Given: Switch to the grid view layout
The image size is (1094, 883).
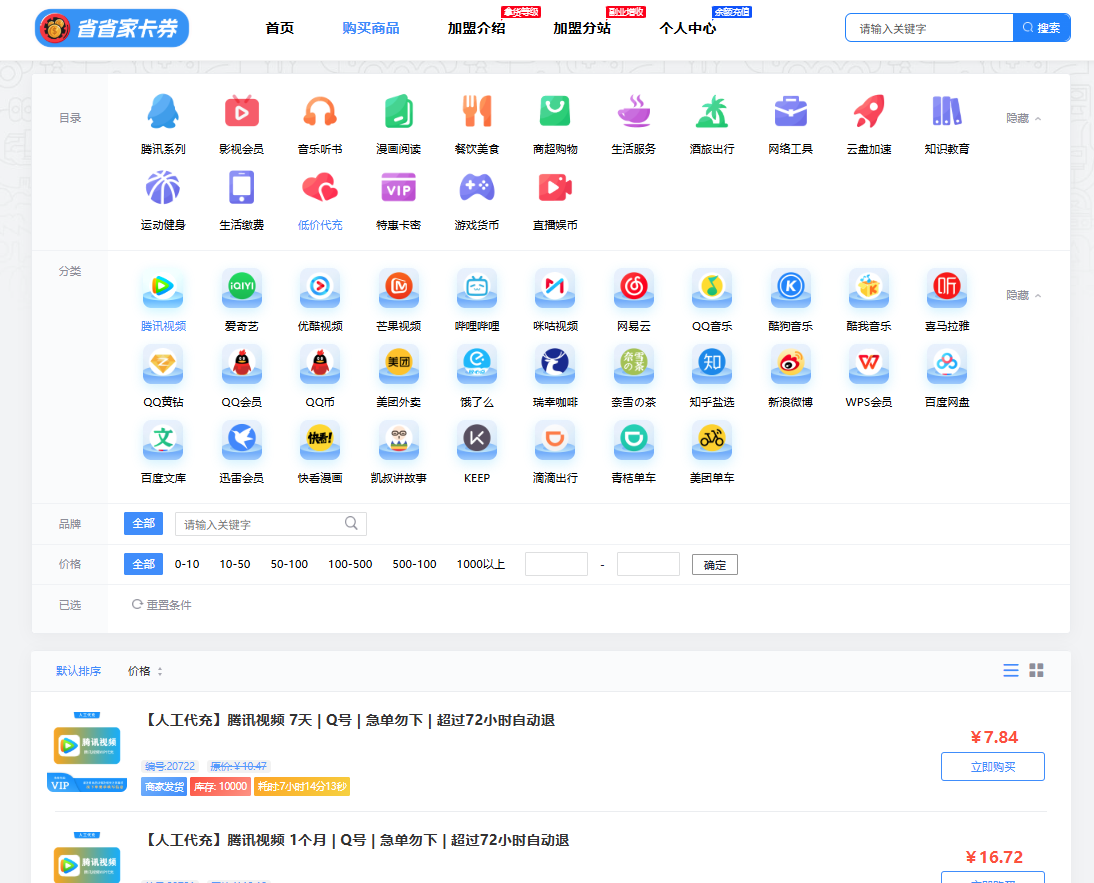Looking at the screenshot, I should (x=1037, y=670).
